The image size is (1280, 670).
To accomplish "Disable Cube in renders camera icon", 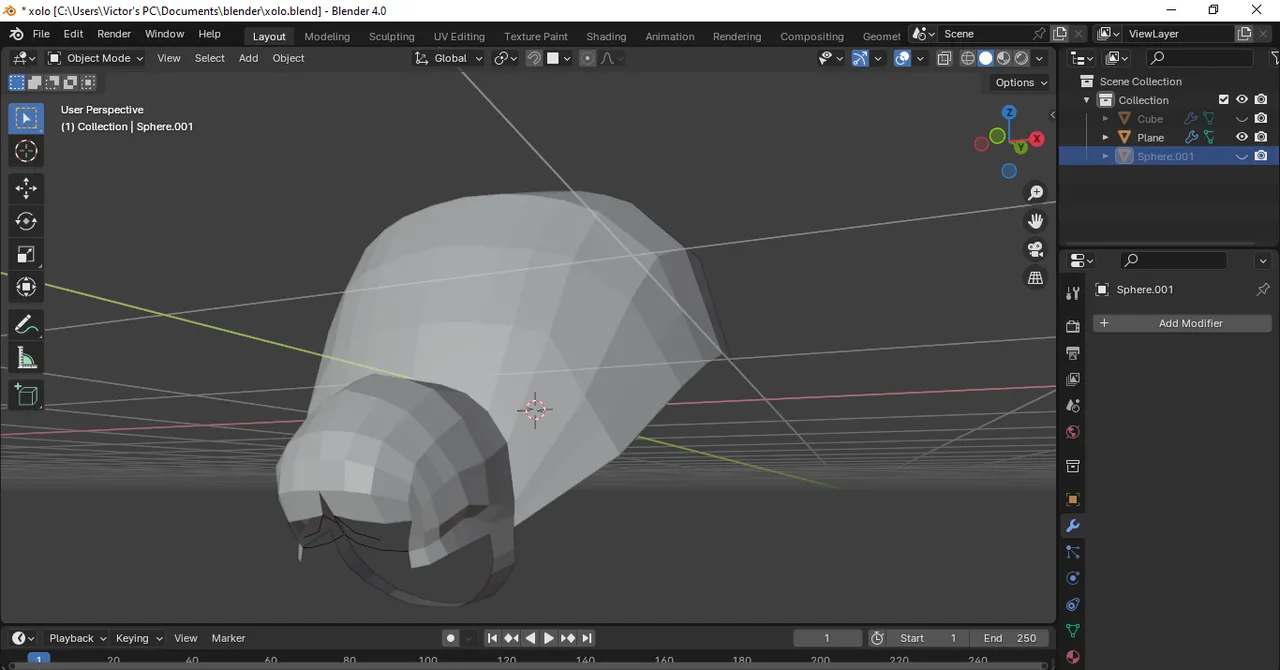I will (x=1261, y=119).
